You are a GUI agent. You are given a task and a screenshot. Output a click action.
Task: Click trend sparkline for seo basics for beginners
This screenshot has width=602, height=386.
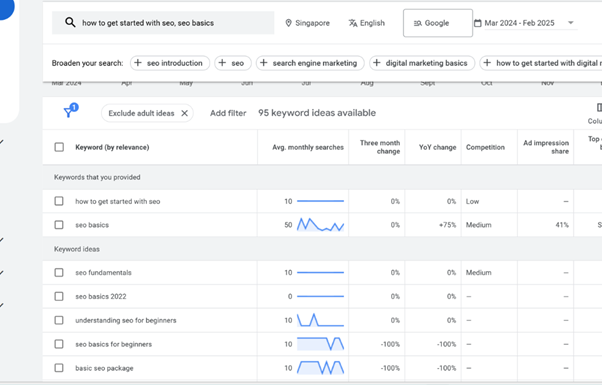pos(320,344)
